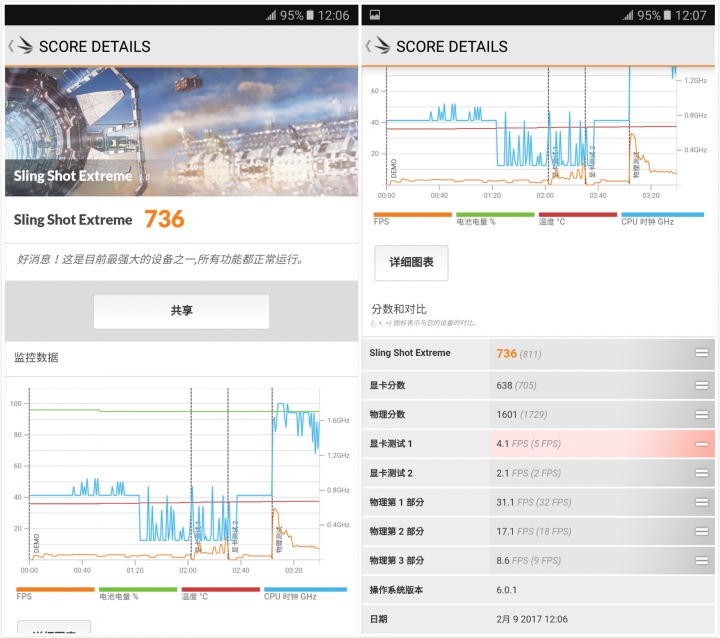Tap the 详细图表 detailed chart button

tap(411, 262)
